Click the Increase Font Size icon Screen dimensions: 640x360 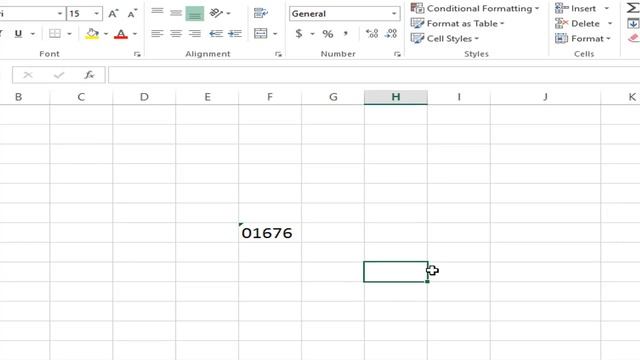(113, 13)
